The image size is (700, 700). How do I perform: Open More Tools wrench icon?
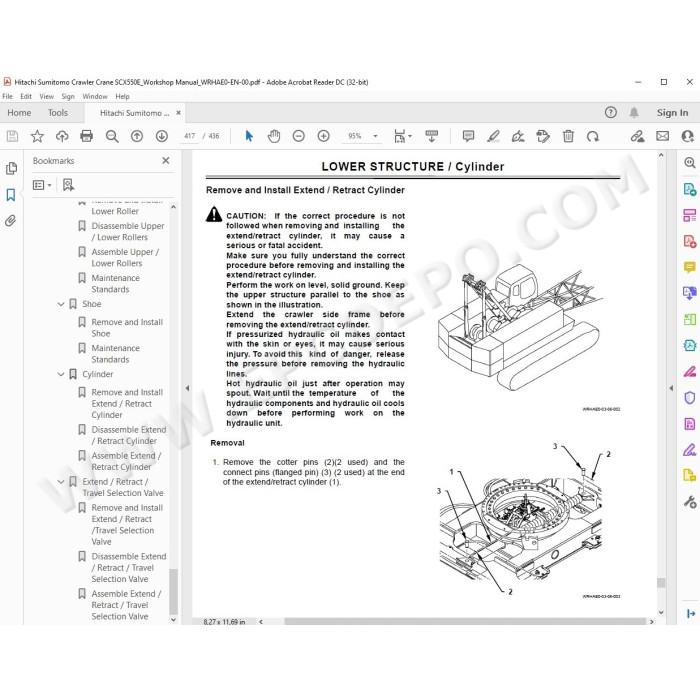690,502
